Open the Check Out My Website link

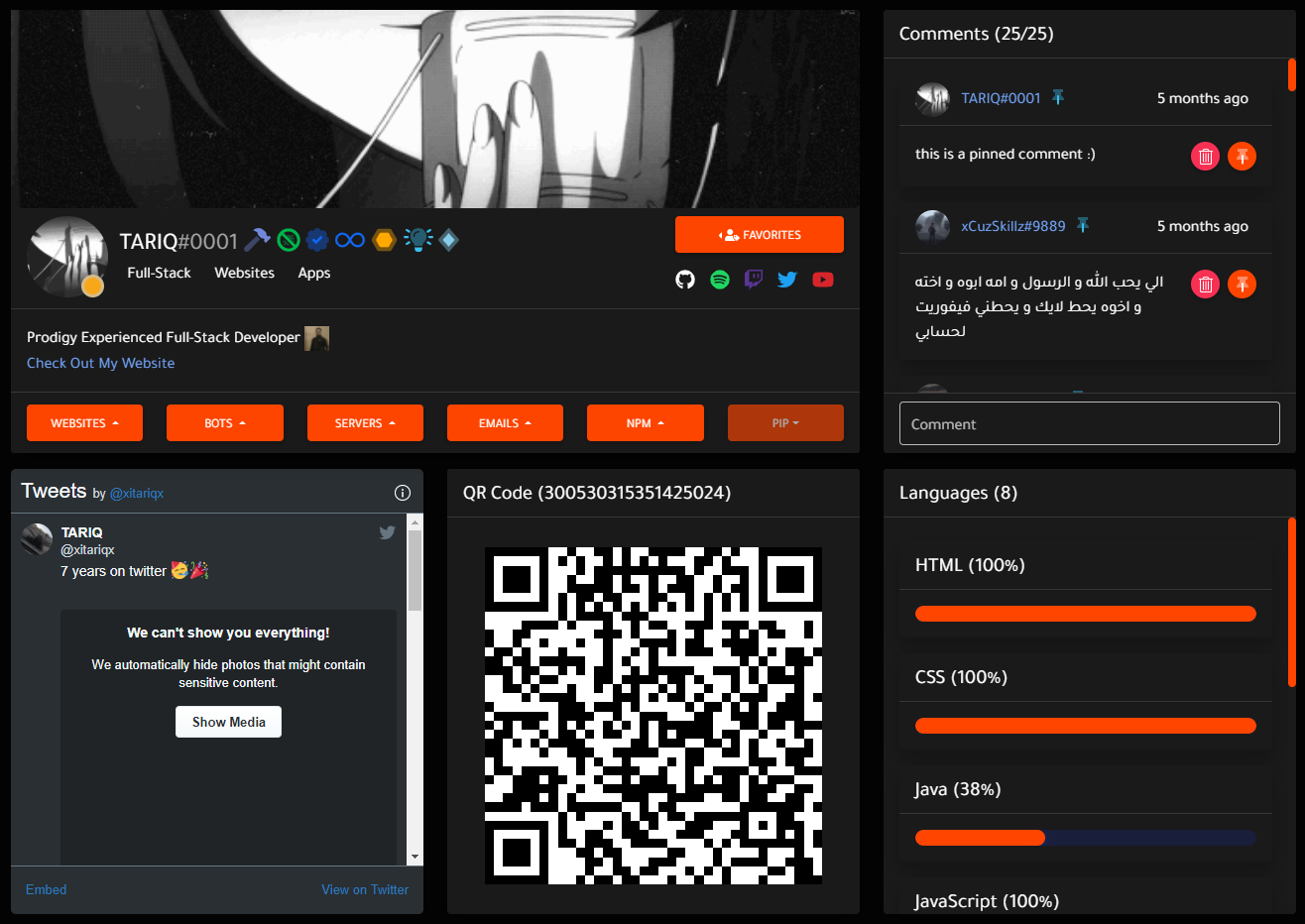tap(100, 363)
